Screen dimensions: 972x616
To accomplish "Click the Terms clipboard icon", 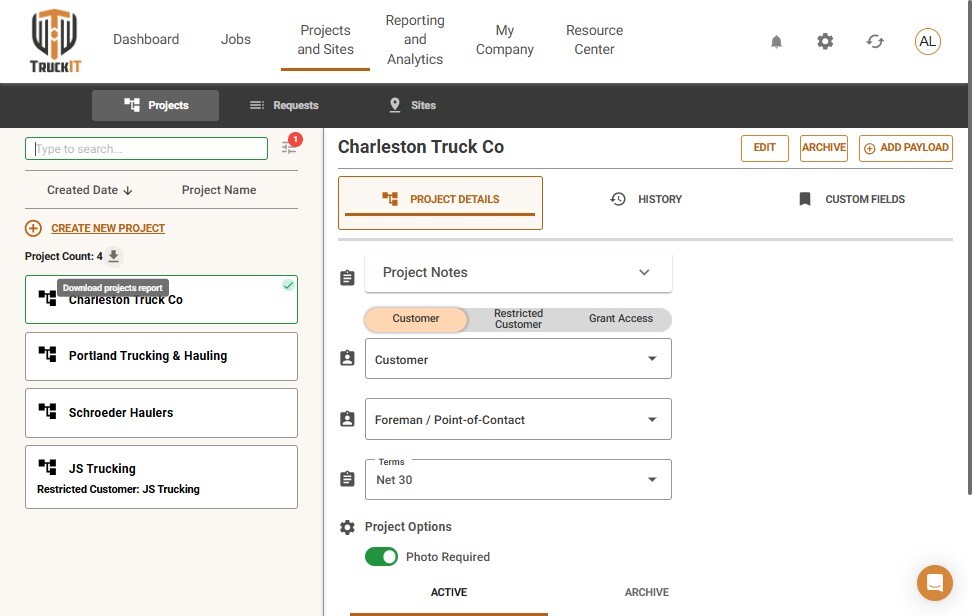I will coord(347,479).
